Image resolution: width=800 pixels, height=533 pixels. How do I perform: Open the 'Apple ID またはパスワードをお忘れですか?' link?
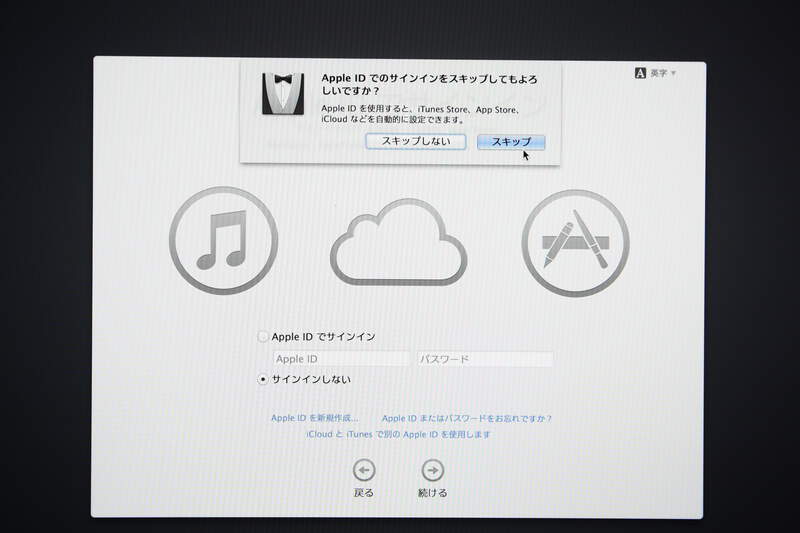click(x=467, y=418)
